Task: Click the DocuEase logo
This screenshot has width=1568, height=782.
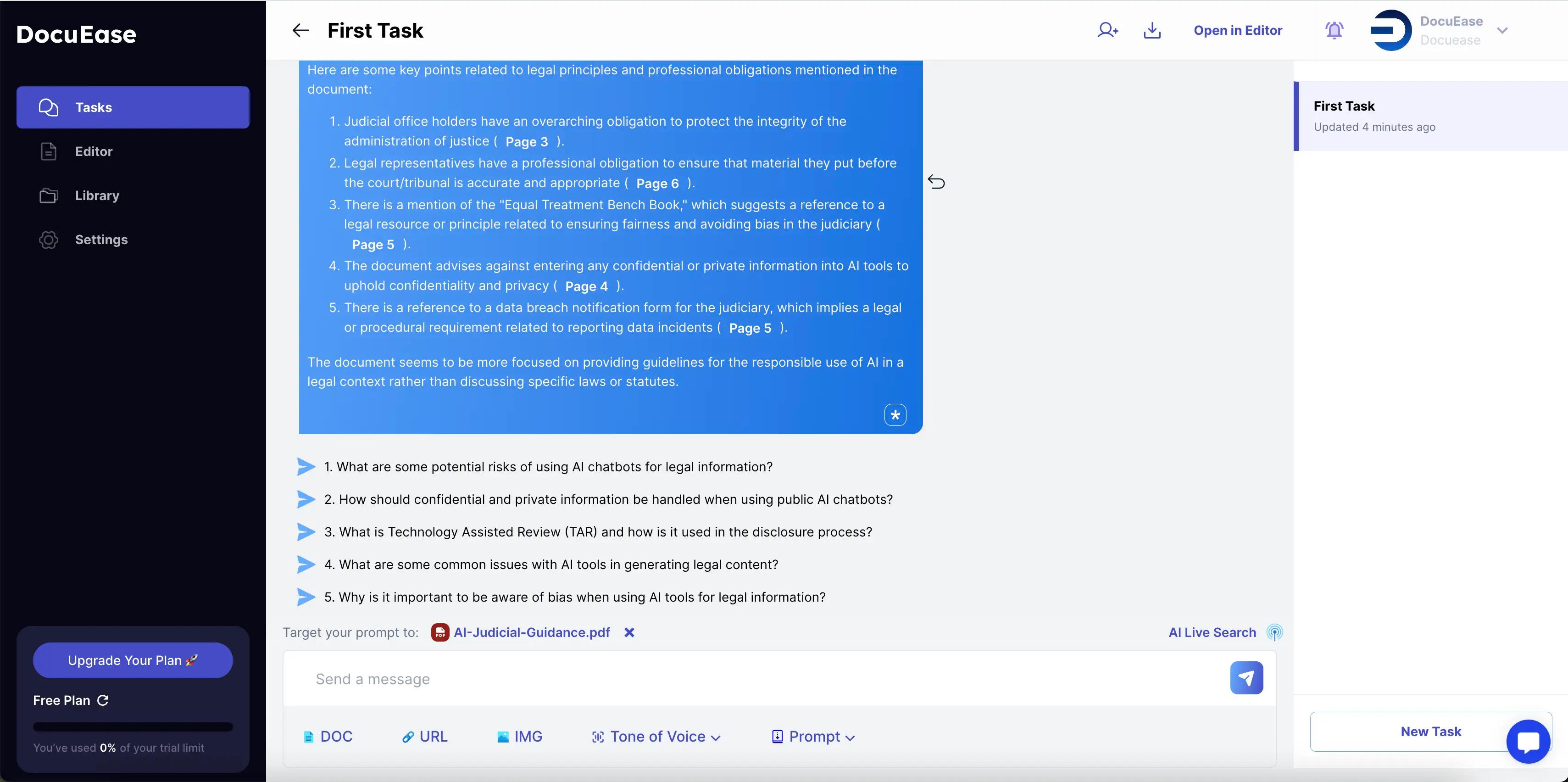Action: pos(76,34)
